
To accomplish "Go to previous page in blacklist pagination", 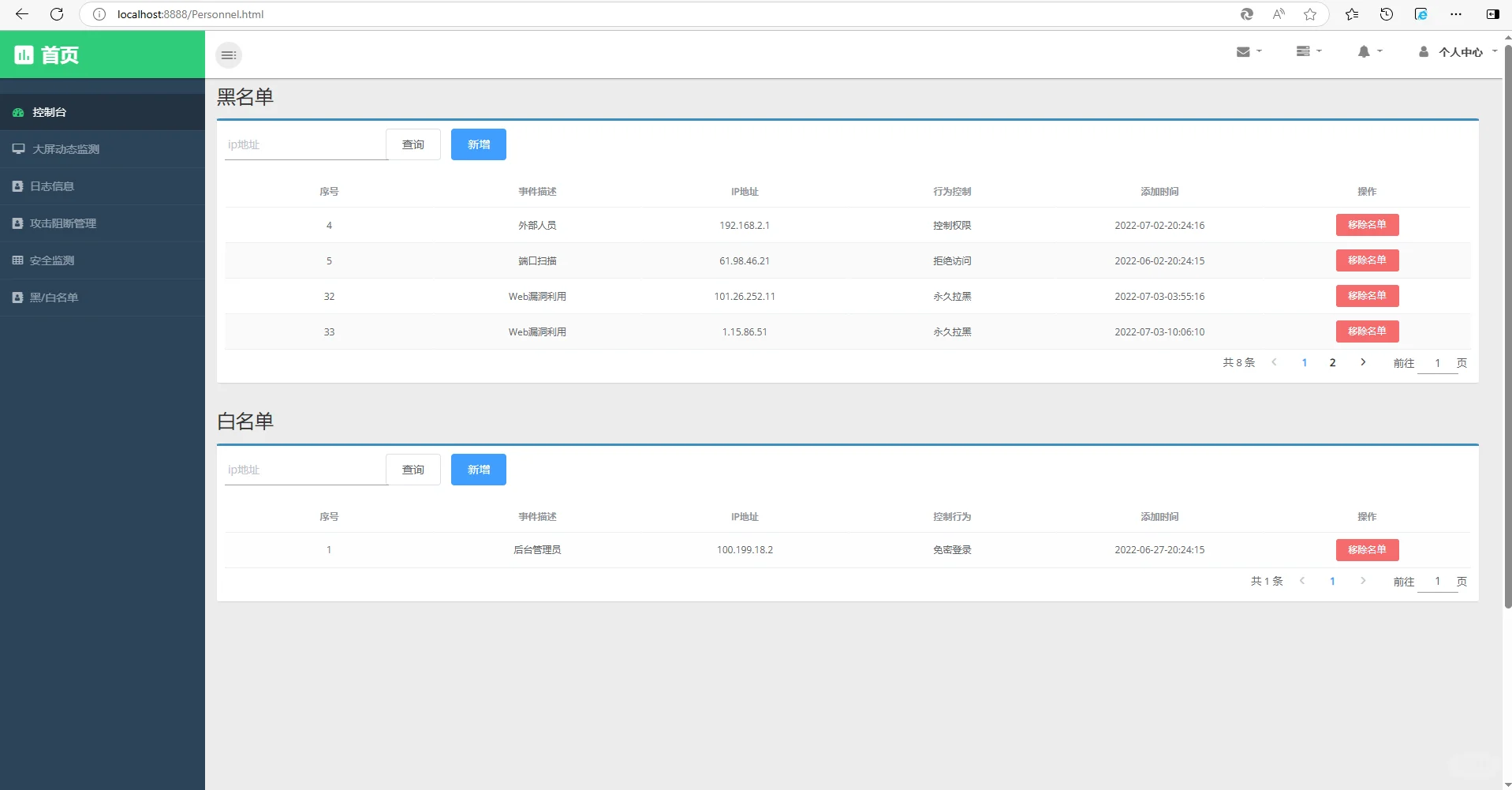I will click(x=1274, y=362).
